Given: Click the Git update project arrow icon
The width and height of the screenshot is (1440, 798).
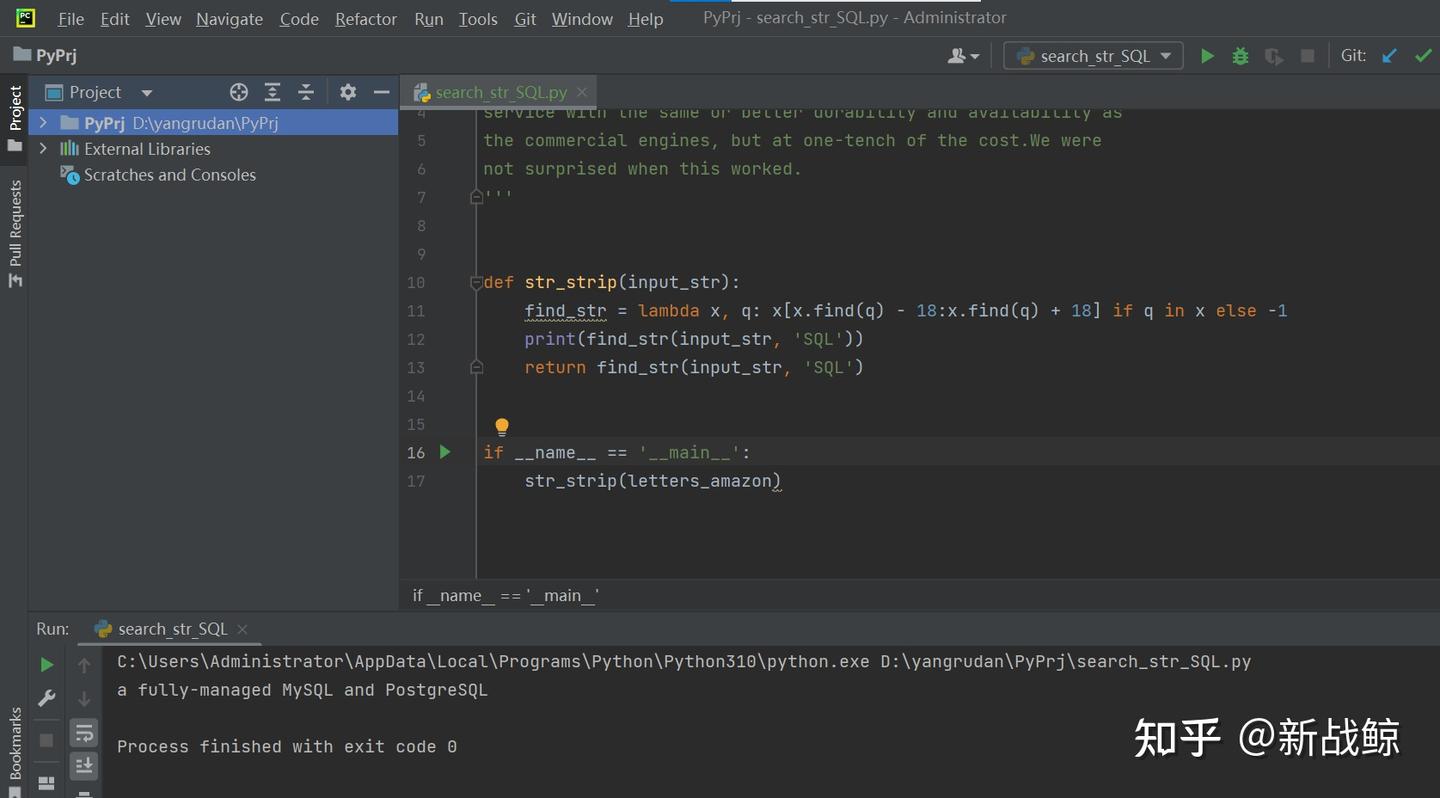Looking at the screenshot, I should click(x=1389, y=56).
